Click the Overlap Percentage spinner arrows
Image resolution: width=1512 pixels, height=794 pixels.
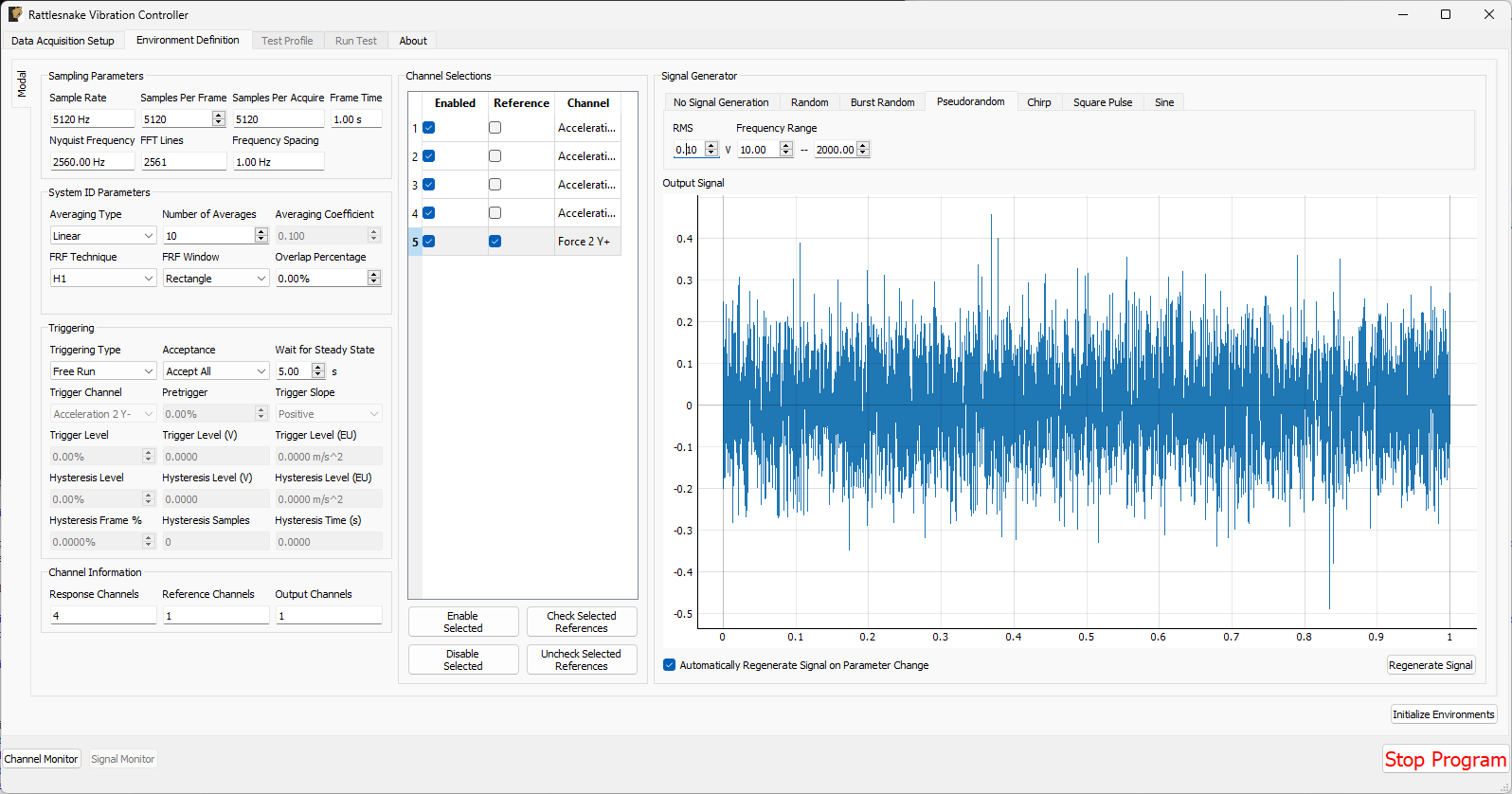(x=374, y=279)
